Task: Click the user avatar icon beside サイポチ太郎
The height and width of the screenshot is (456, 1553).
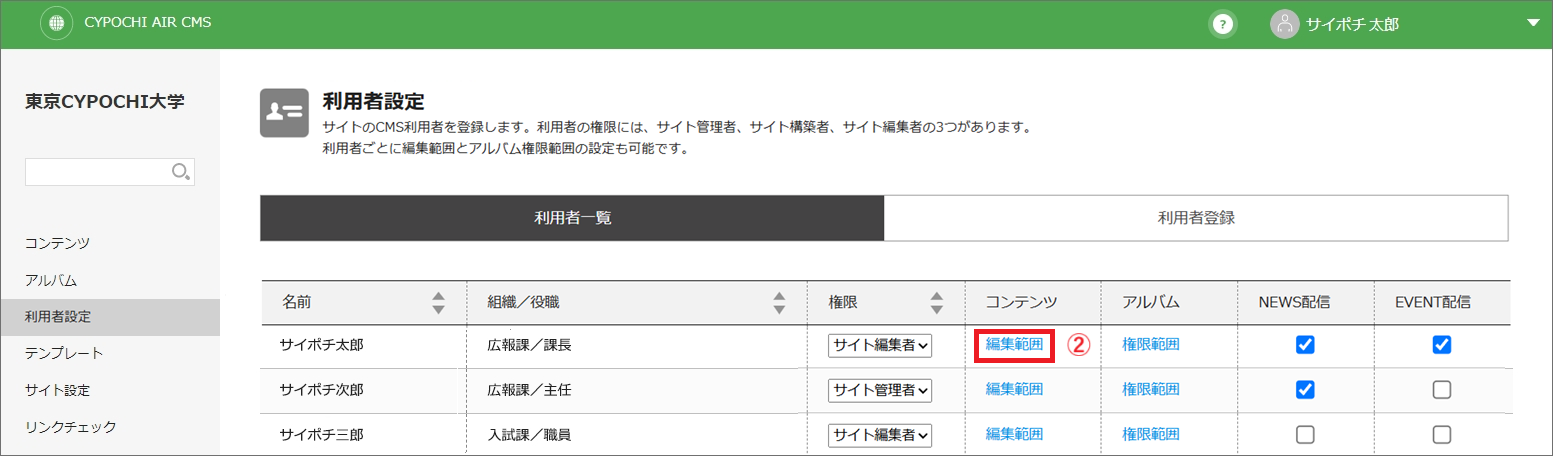Action: click(1285, 24)
